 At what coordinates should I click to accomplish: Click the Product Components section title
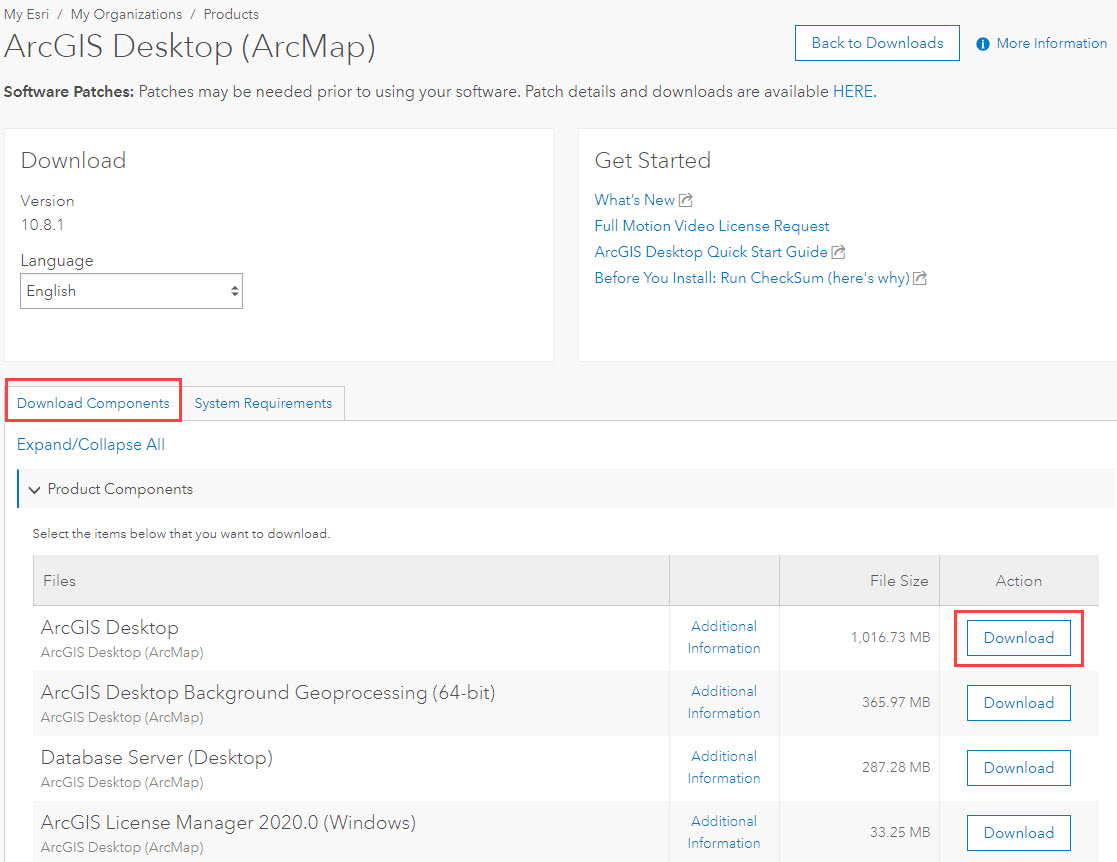coord(120,489)
